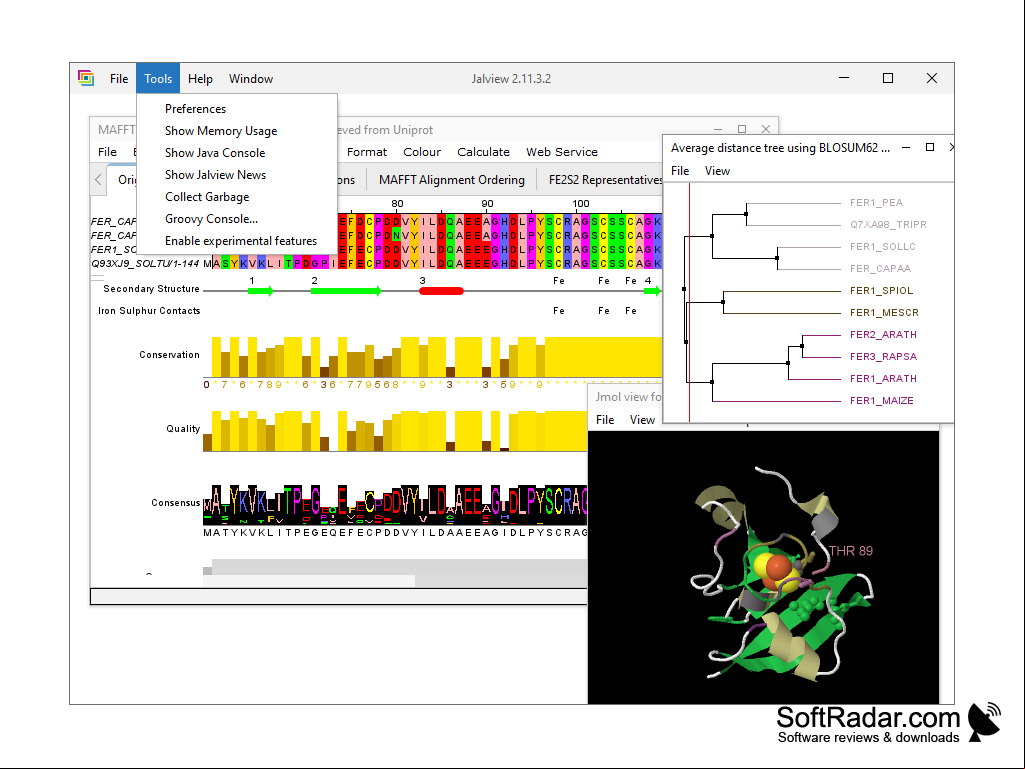Open File menu in the tree window
This screenshot has width=1025, height=769.
point(680,171)
